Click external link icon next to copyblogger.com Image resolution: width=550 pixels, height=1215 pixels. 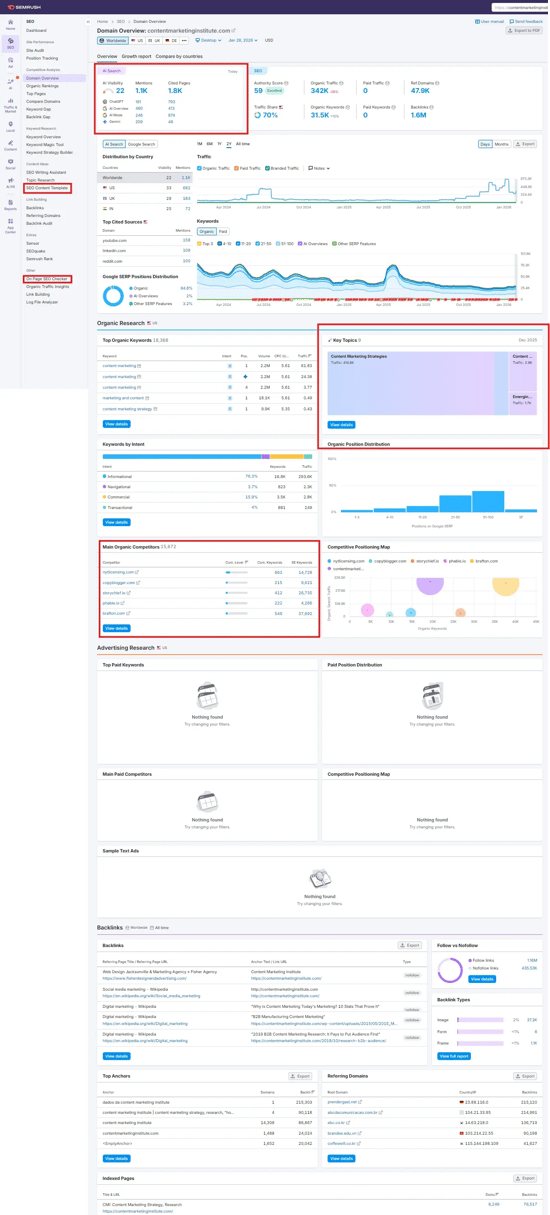138,582
